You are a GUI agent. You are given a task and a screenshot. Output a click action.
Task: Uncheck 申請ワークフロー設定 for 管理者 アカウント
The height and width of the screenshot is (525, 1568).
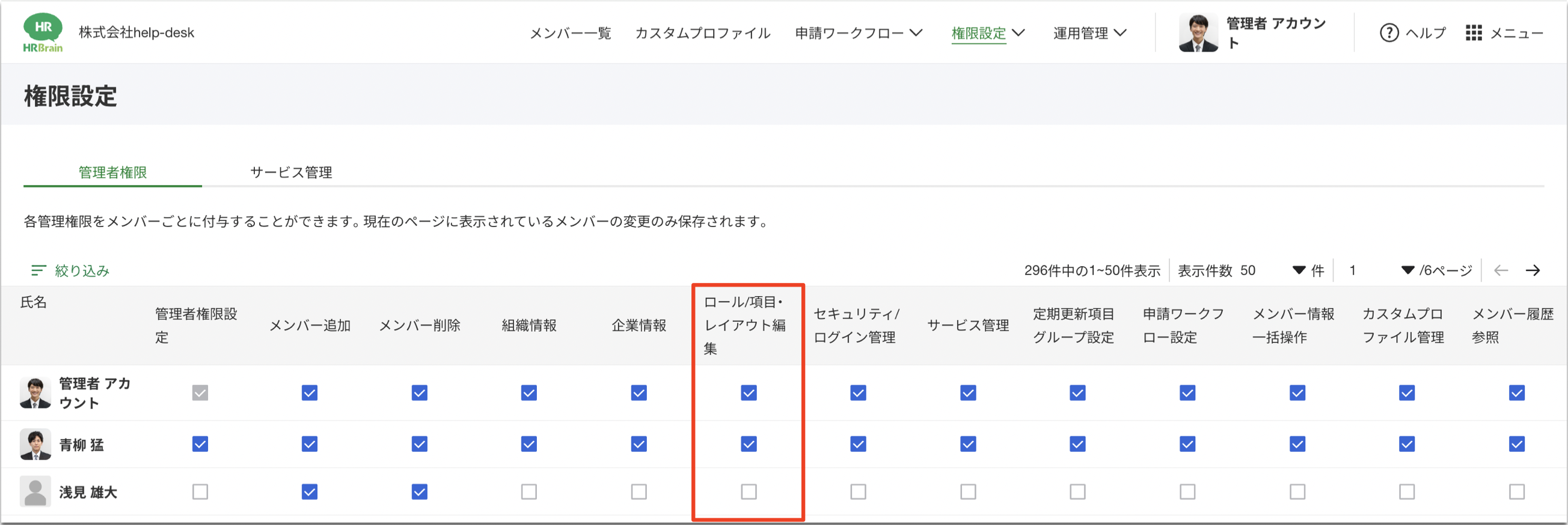1187,393
